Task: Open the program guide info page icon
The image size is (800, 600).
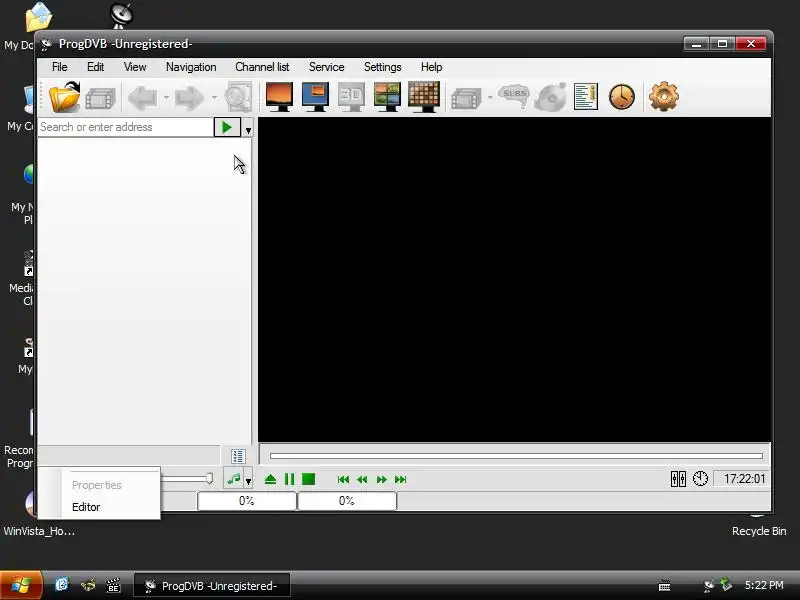Action: (x=586, y=96)
